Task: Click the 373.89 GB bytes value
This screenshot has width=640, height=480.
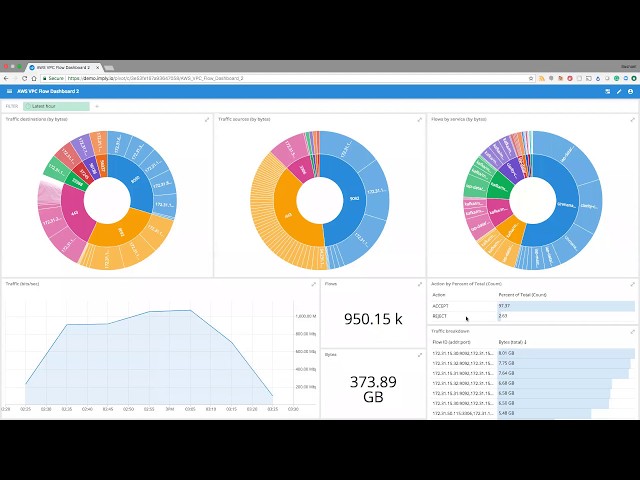Action: pyautogui.click(x=373, y=389)
